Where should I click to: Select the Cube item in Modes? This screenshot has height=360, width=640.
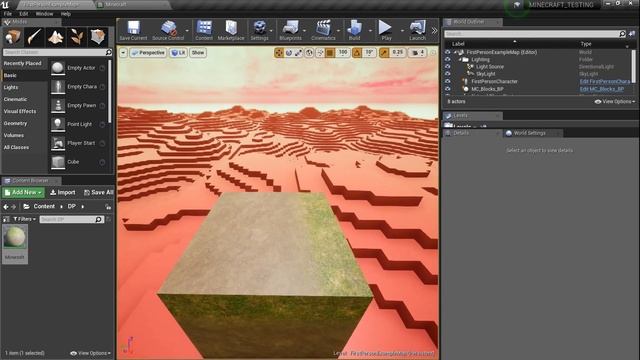pos(78,162)
